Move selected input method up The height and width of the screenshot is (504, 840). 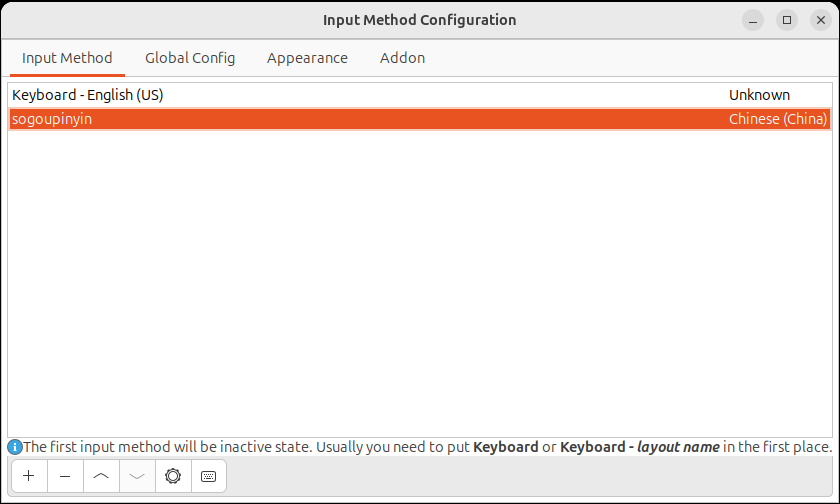coord(101,476)
